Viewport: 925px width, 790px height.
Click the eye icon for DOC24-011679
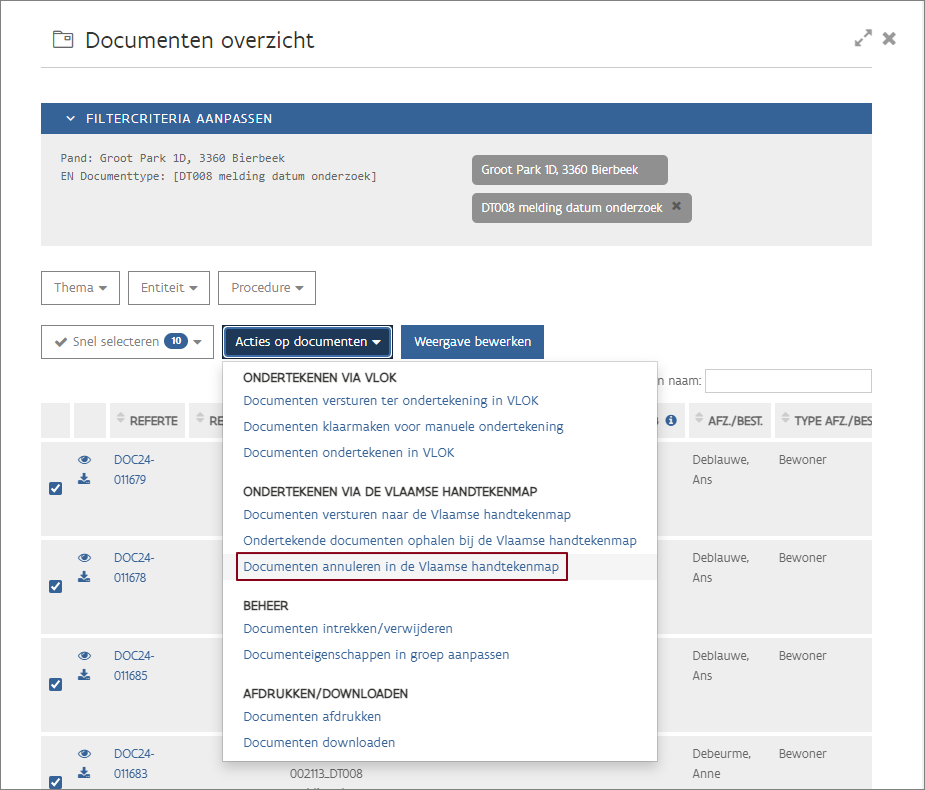click(85, 460)
